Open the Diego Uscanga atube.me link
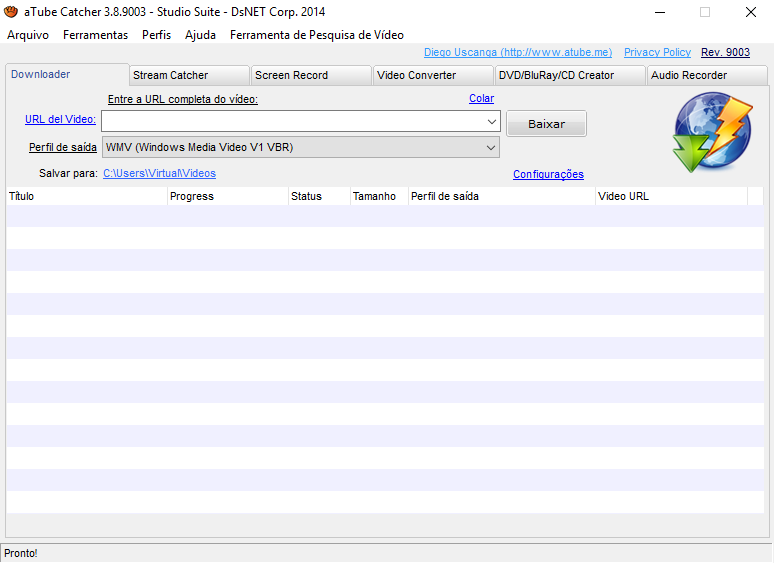 click(518, 52)
